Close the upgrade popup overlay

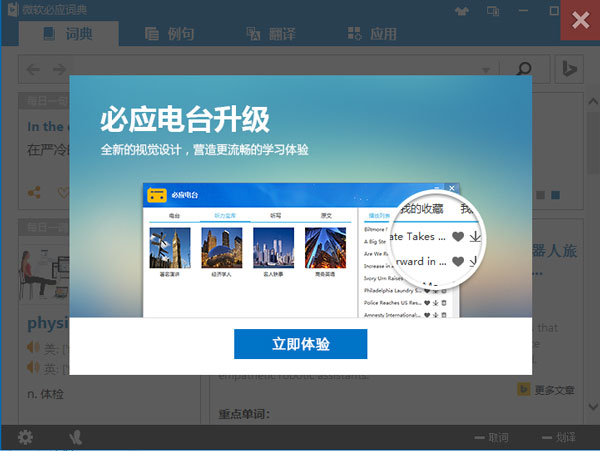point(580,20)
